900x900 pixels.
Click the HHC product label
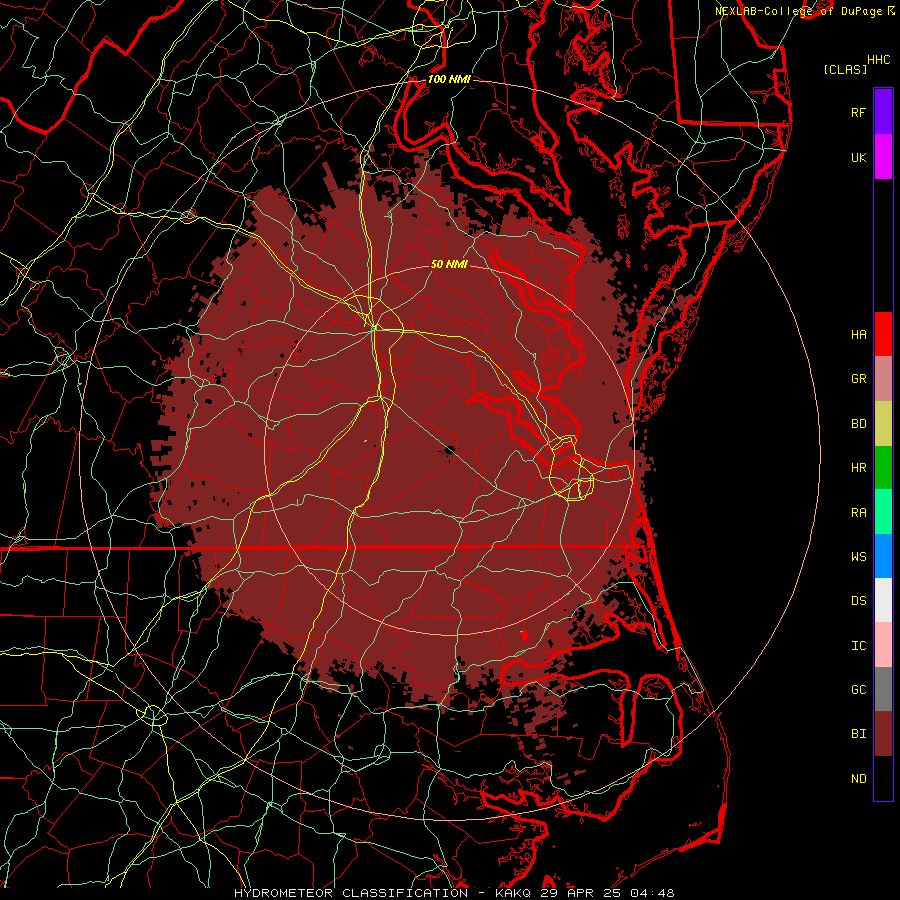[x=878, y=60]
